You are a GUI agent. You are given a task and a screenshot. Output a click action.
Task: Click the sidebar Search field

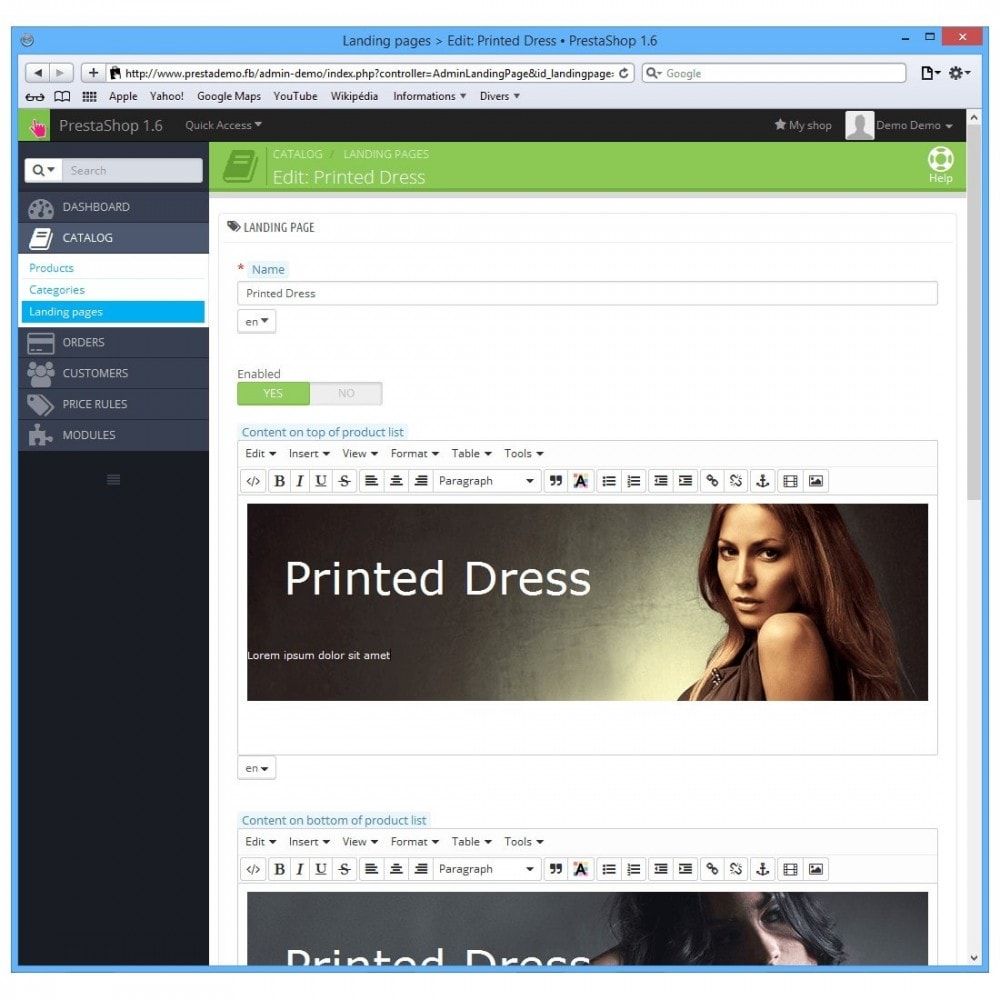(x=133, y=170)
